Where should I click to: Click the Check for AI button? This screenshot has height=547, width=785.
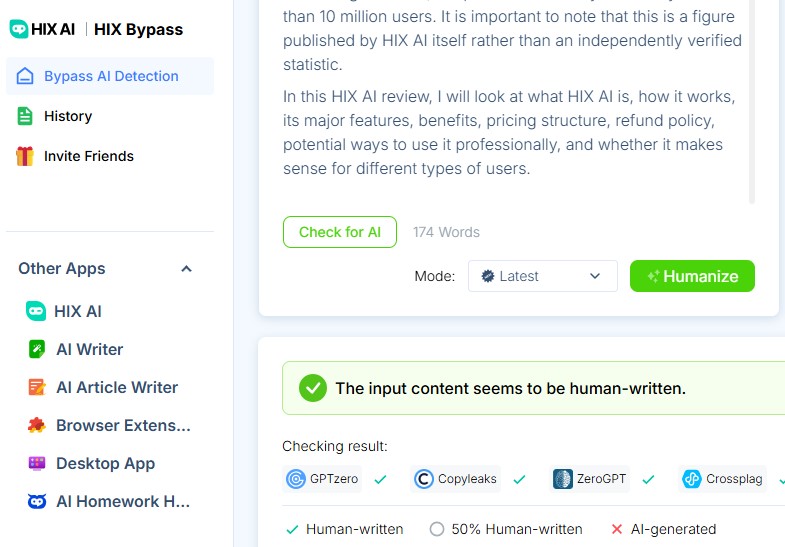340,232
